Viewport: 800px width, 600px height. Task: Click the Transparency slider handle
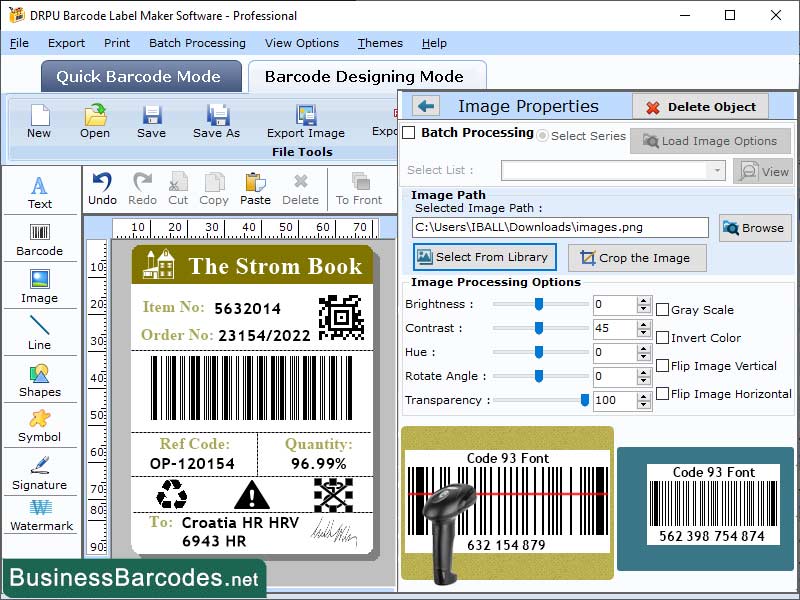tap(585, 400)
